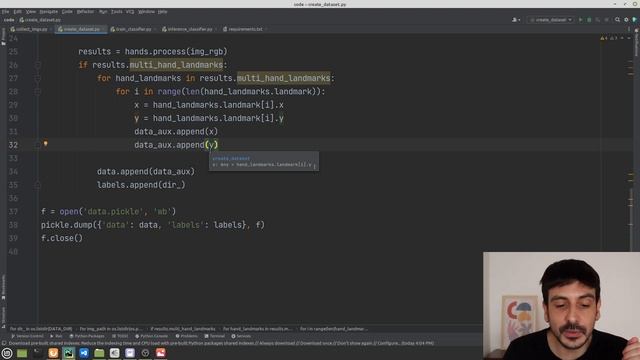Click the 'code' project breadcrumb in navigation bar
The height and width of the screenshot is (360, 640).
(x=9, y=20)
